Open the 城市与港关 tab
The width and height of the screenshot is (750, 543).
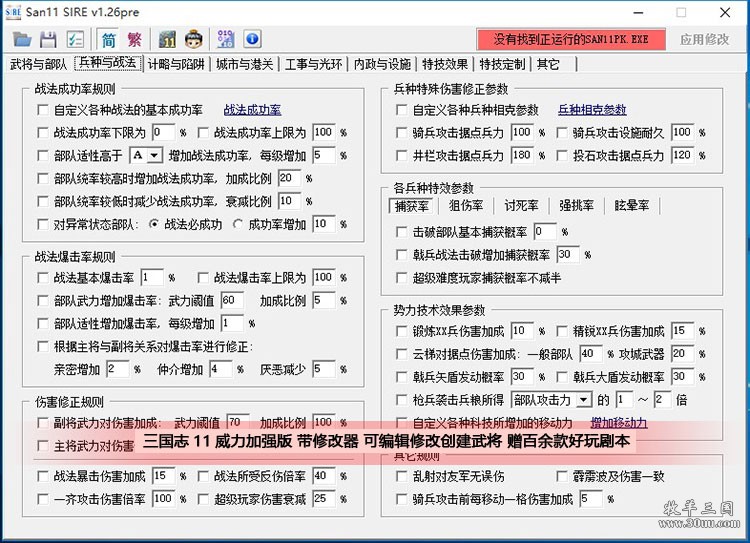[244, 64]
